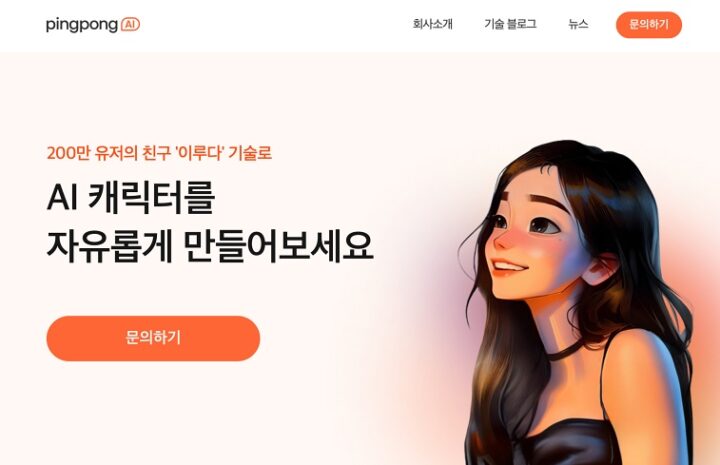Image resolution: width=720 pixels, height=465 pixels.
Task: Click the character's open eye
Action: pyautogui.click(x=543, y=225)
